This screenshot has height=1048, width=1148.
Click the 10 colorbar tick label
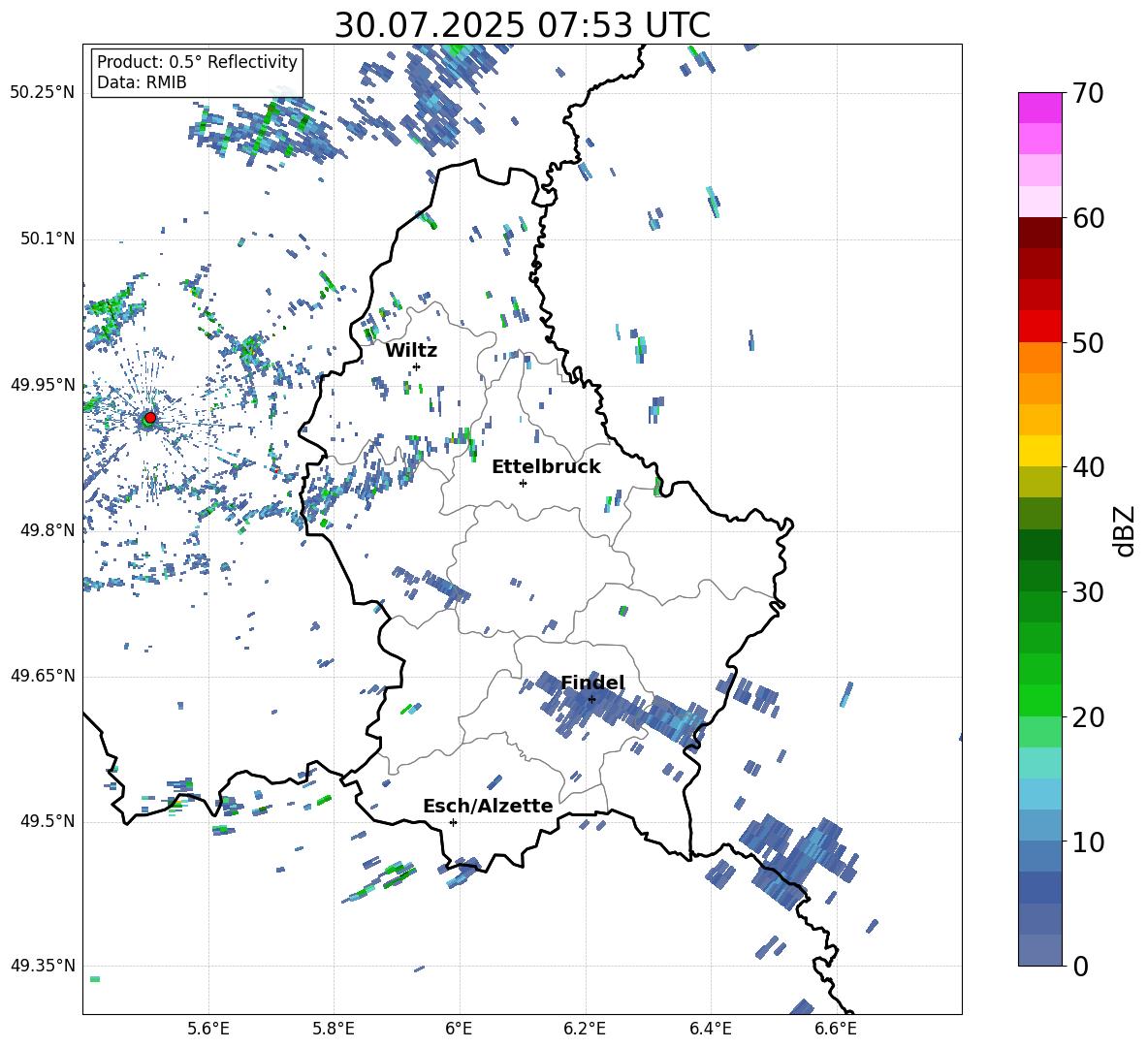coord(1088,842)
